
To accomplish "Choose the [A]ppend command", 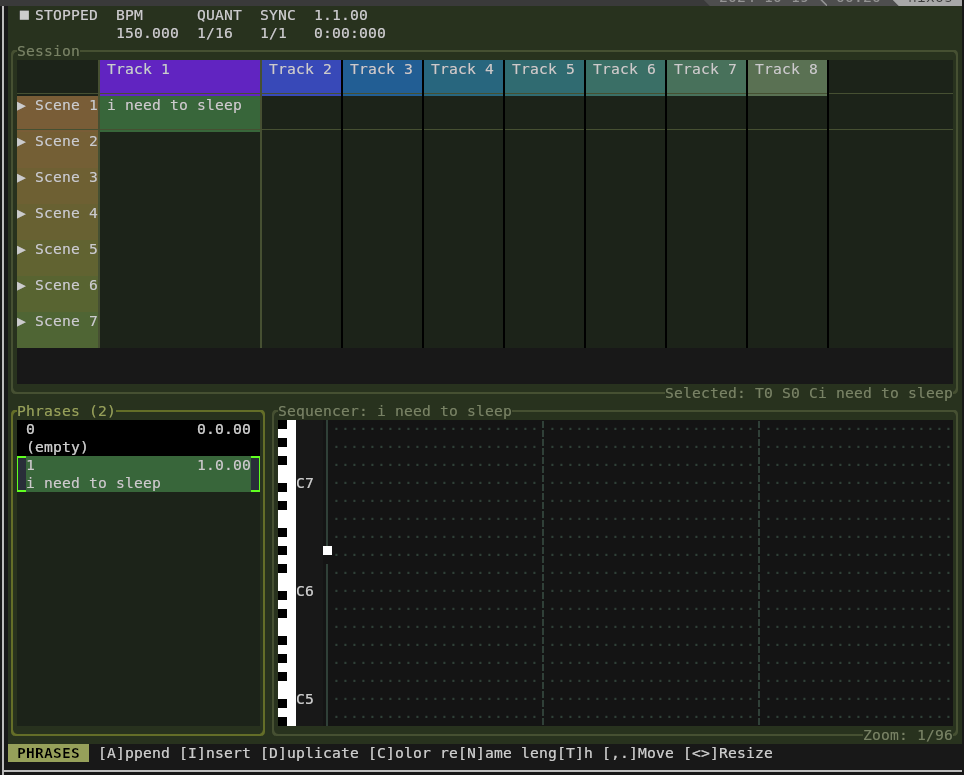I will tap(134, 753).
